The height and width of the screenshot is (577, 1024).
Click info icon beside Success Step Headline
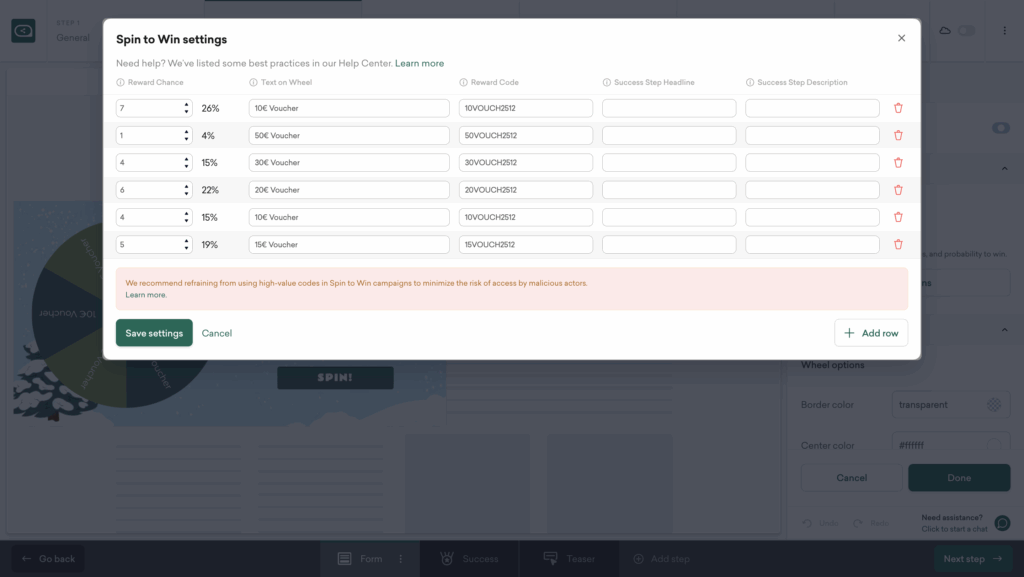(606, 83)
